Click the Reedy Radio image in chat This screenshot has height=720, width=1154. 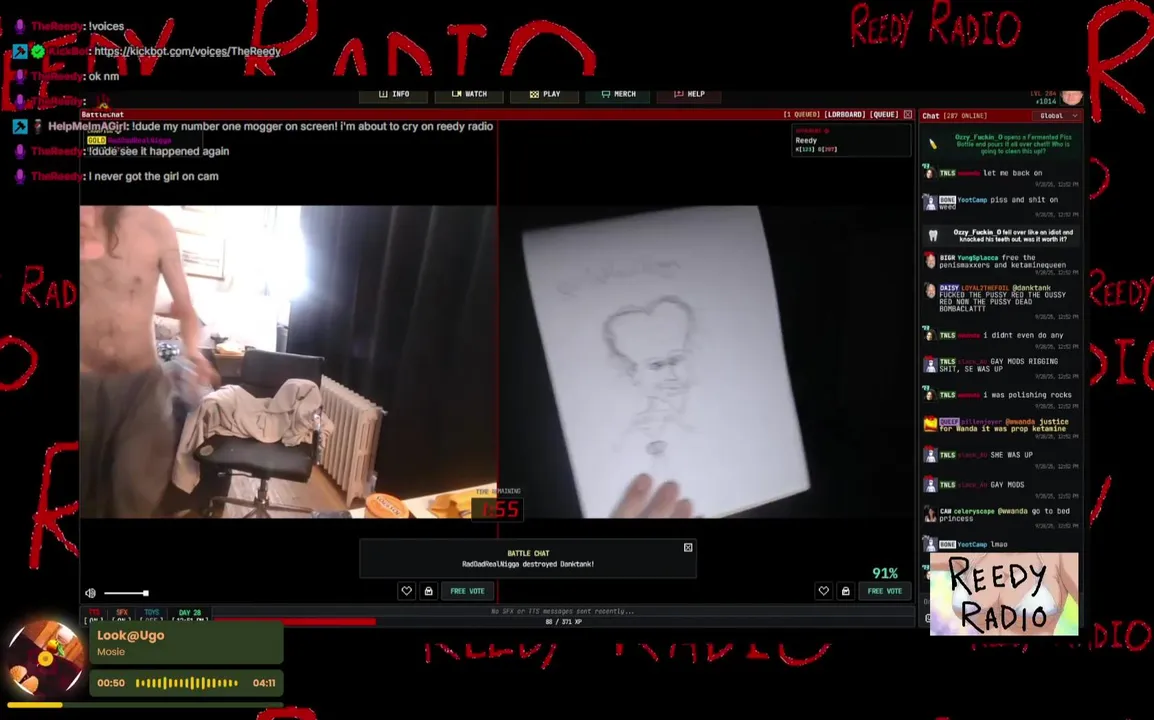click(1004, 594)
